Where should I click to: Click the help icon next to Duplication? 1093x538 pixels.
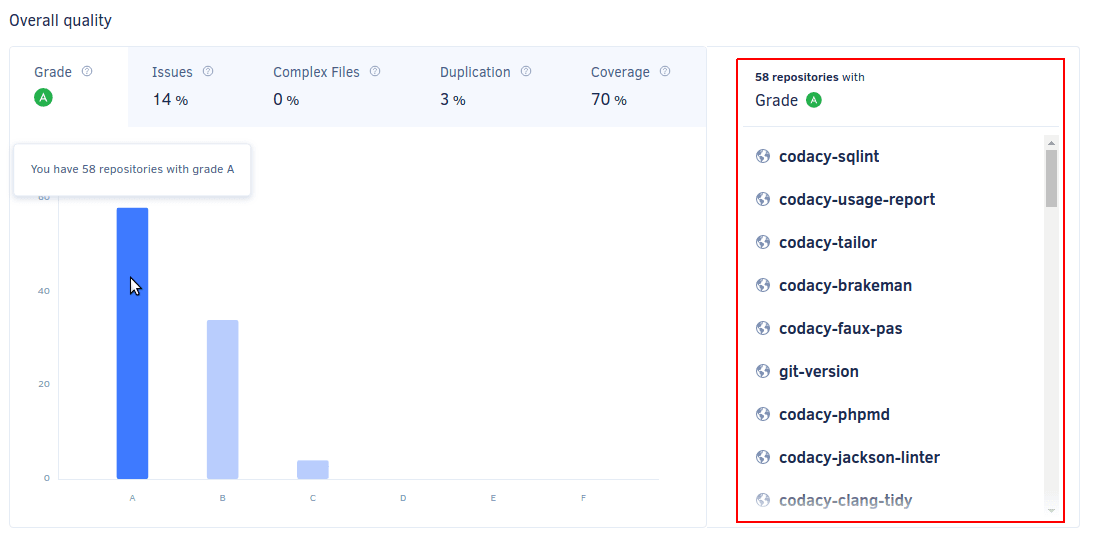pos(526,72)
